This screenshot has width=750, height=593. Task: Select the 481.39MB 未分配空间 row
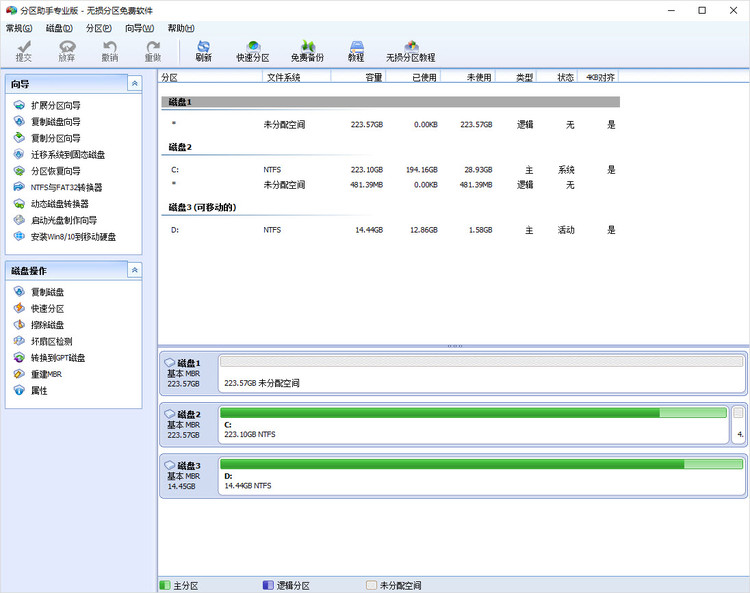pos(390,185)
